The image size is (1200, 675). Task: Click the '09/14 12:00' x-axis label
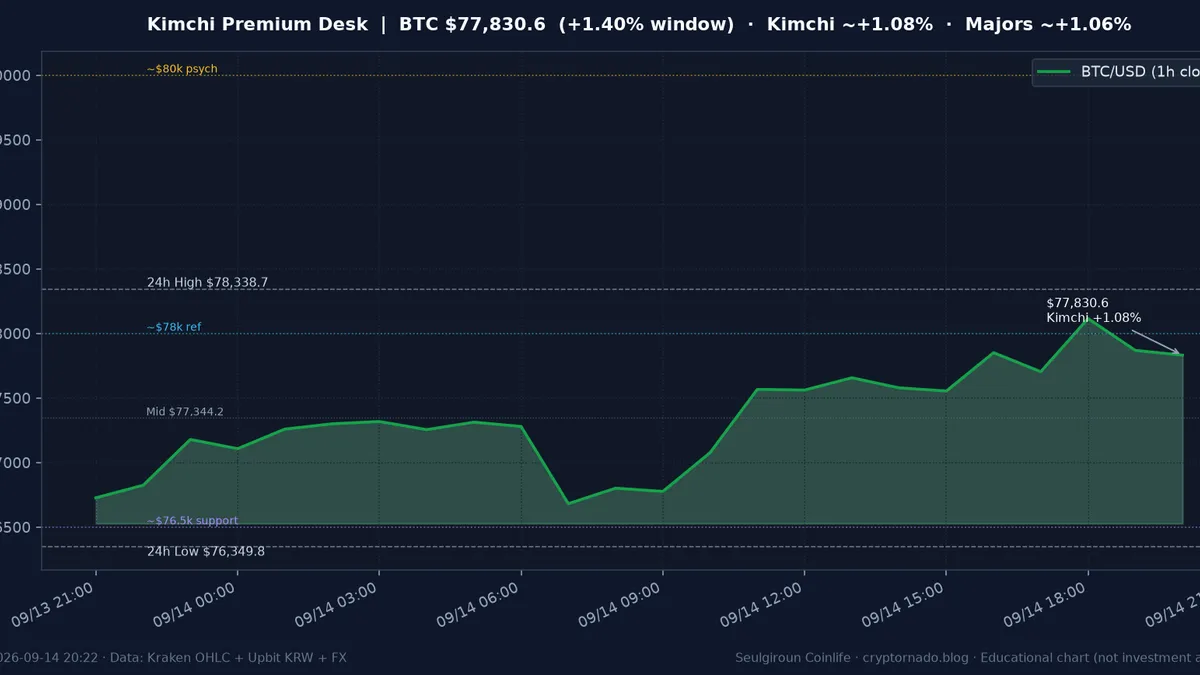coord(763,606)
